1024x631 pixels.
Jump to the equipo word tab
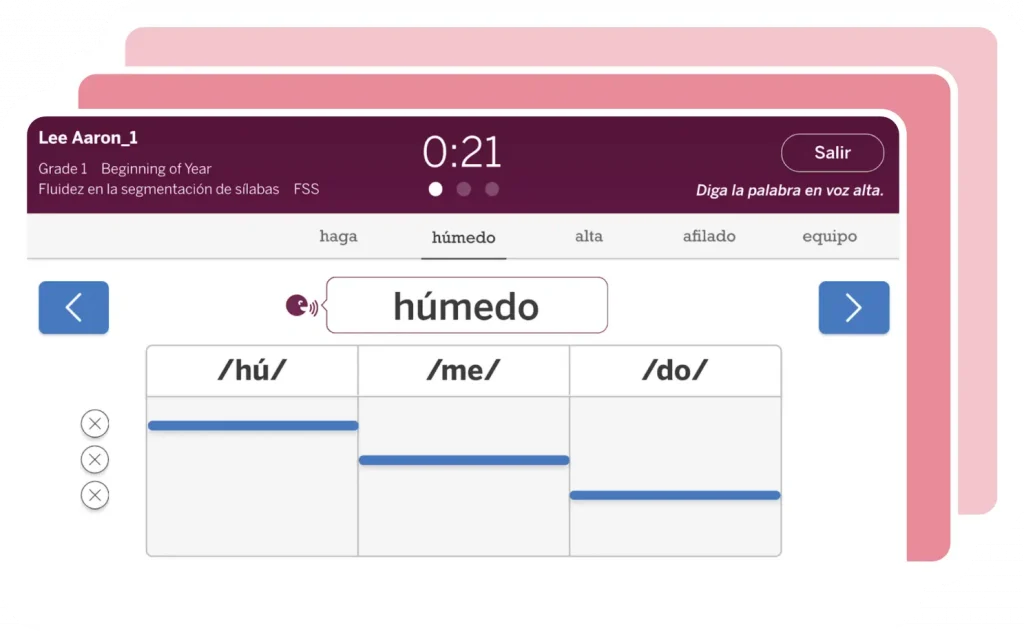coord(829,237)
